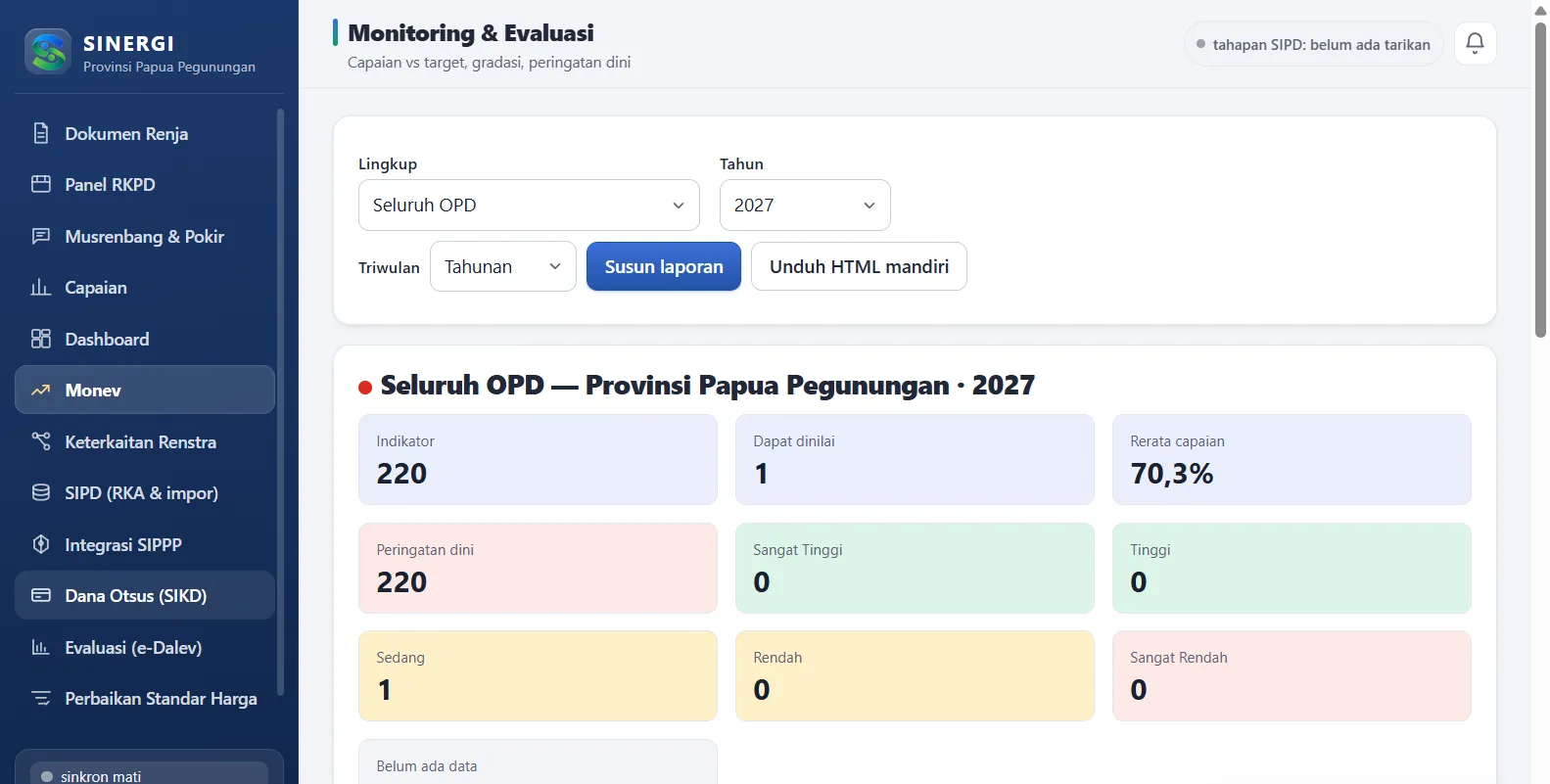Image resolution: width=1550 pixels, height=784 pixels.
Task: Click the tahapan SIPD status pill
Action: [1313, 44]
